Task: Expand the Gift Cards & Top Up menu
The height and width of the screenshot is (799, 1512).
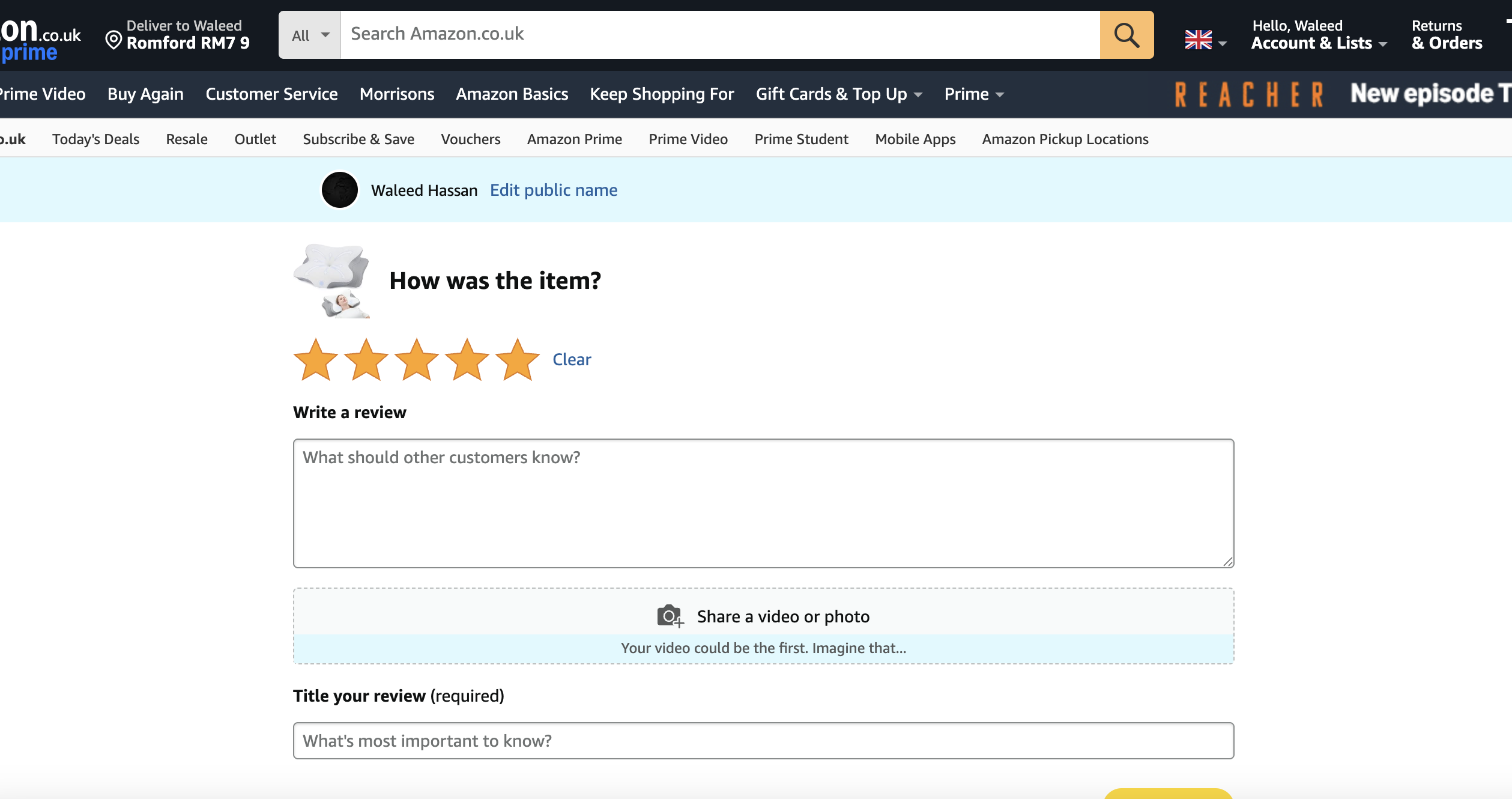Action: tap(838, 94)
